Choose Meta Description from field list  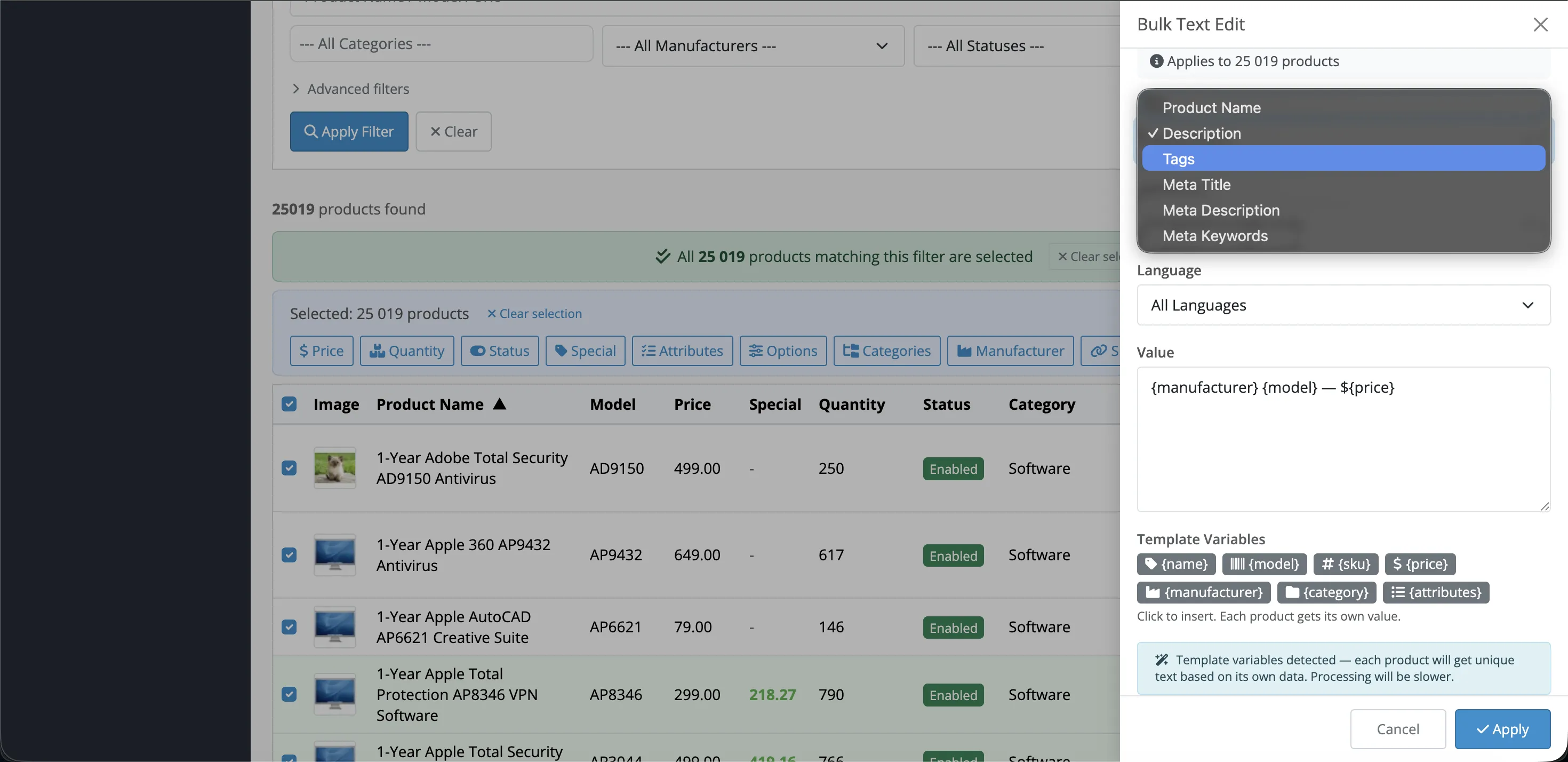pos(1343,210)
